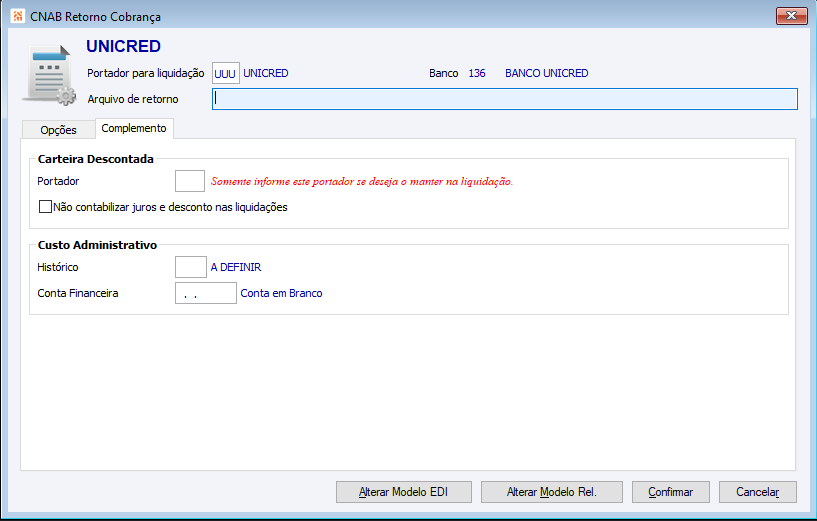Click the Histórico code field
Image resolution: width=817 pixels, height=521 pixels.
click(x=191, y=267)
